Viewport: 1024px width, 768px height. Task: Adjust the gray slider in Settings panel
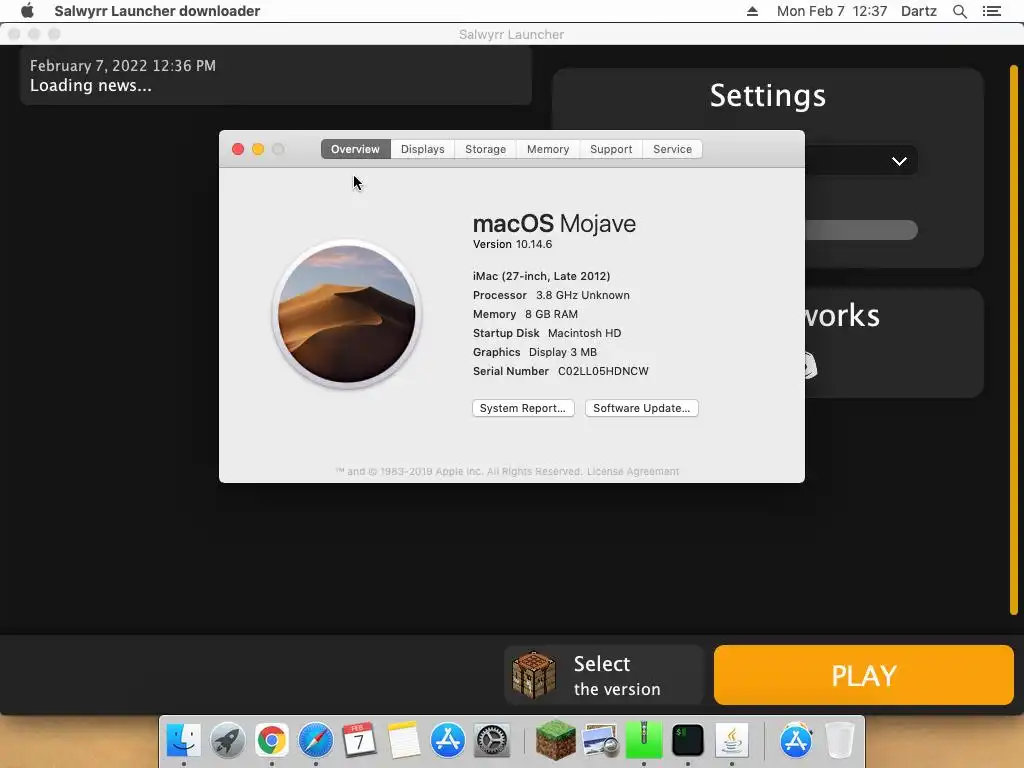click(x=861, y=230)
